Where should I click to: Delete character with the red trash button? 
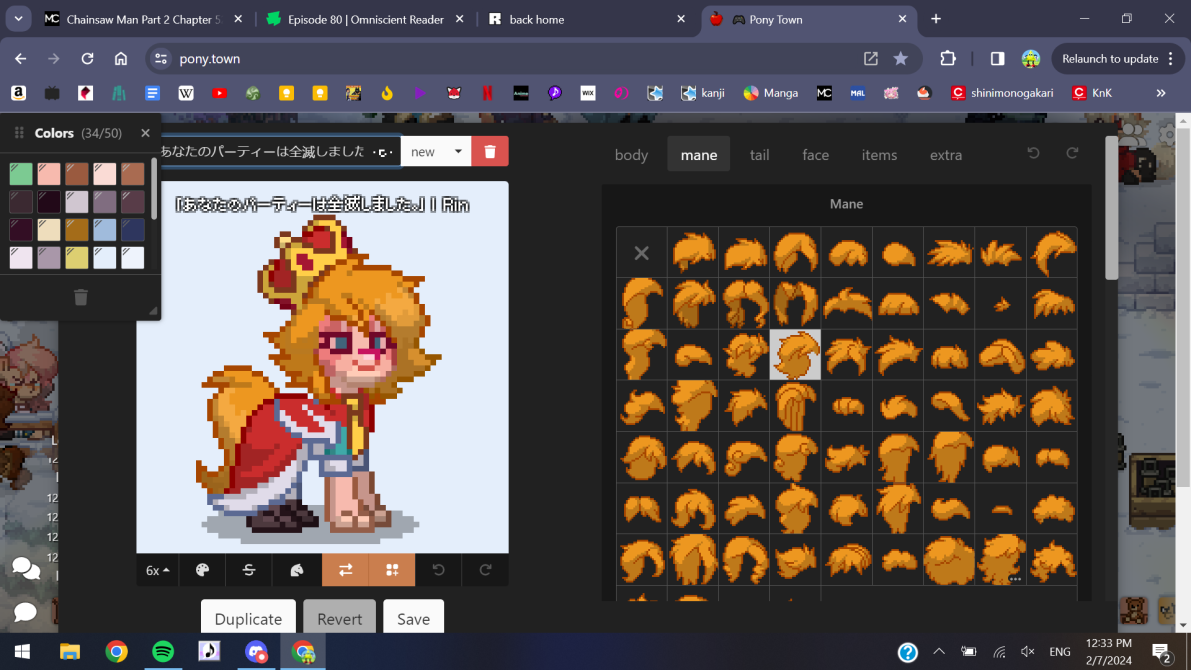point(490,151)
